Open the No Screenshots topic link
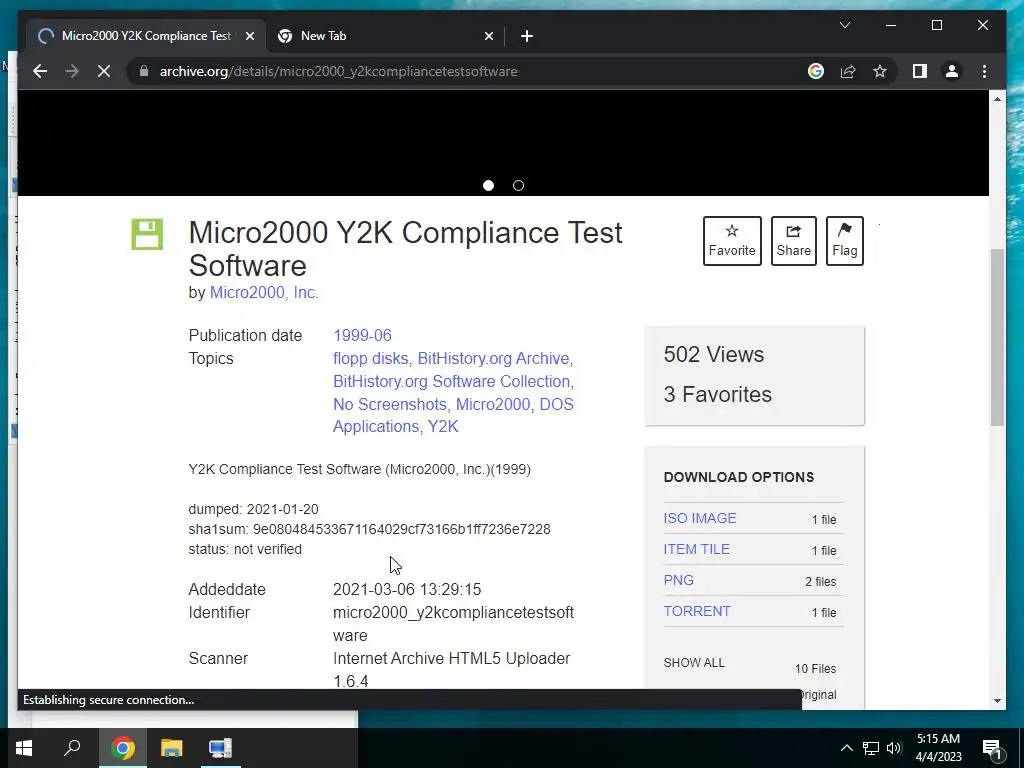 389,404
